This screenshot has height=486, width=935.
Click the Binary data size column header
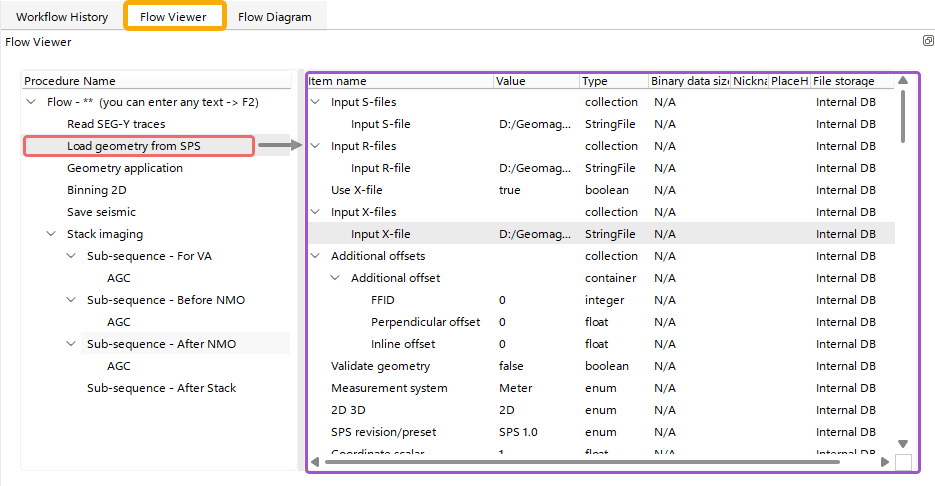pos(689,81)
